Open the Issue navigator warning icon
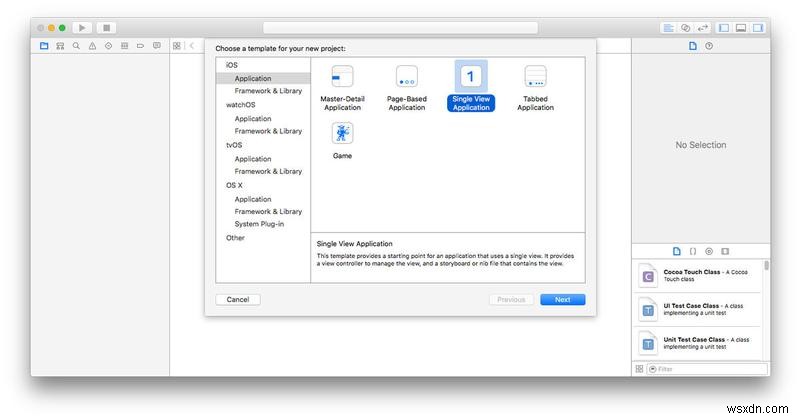This screenshot has height=419, width=800. point(93,46)
